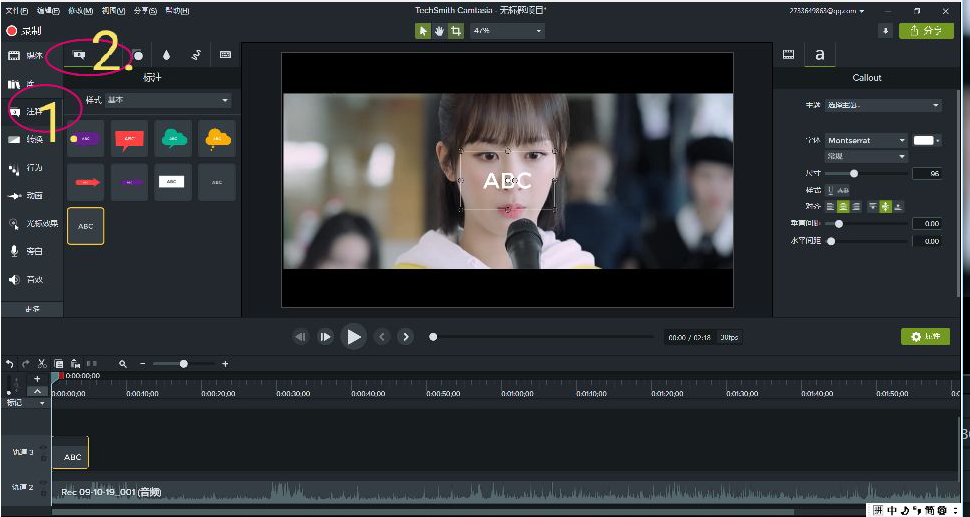Click the green Share button
Viewport: 970px width, 517px height.
pyautogui.click(x=926, y=31)
